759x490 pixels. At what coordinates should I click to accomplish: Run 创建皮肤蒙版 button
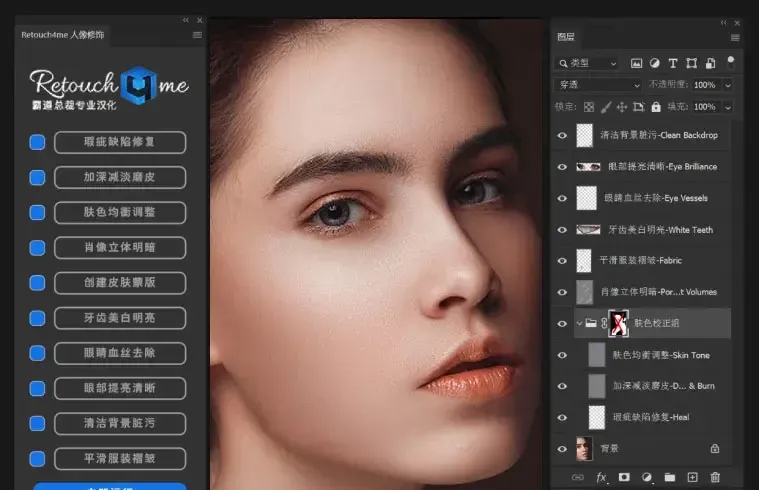pos(120,283)
